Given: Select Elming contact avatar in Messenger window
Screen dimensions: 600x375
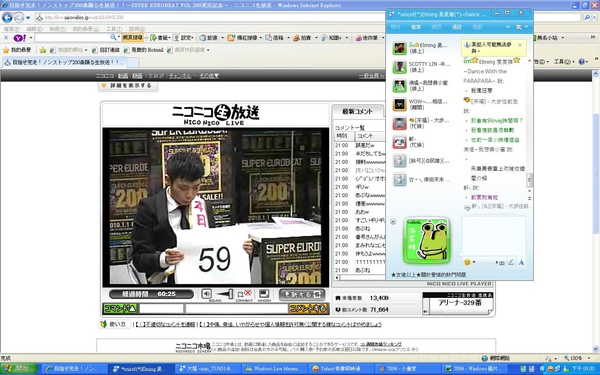Looking at the screenshot, I should point(399,48).
